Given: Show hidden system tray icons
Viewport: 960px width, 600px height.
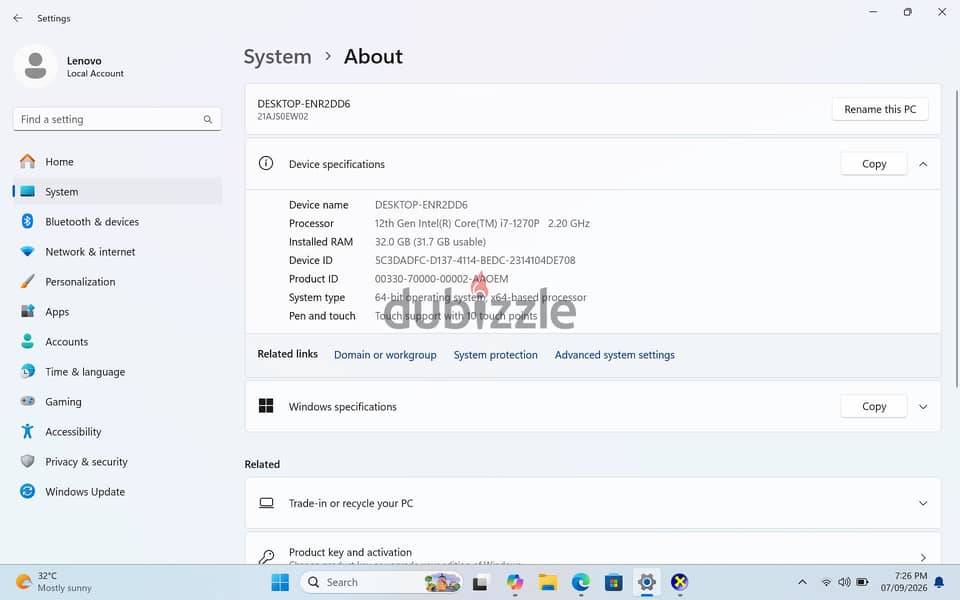Looking at the screenshot, I should pyautogui.click(x=802, y=582).
